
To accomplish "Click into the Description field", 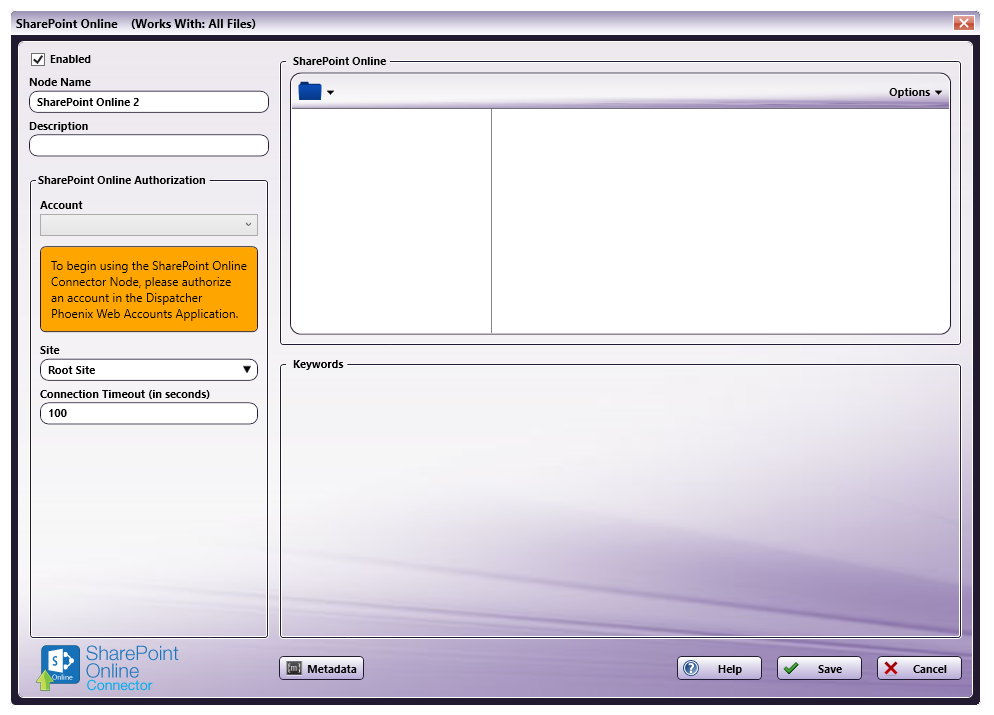I will [149, 145].
